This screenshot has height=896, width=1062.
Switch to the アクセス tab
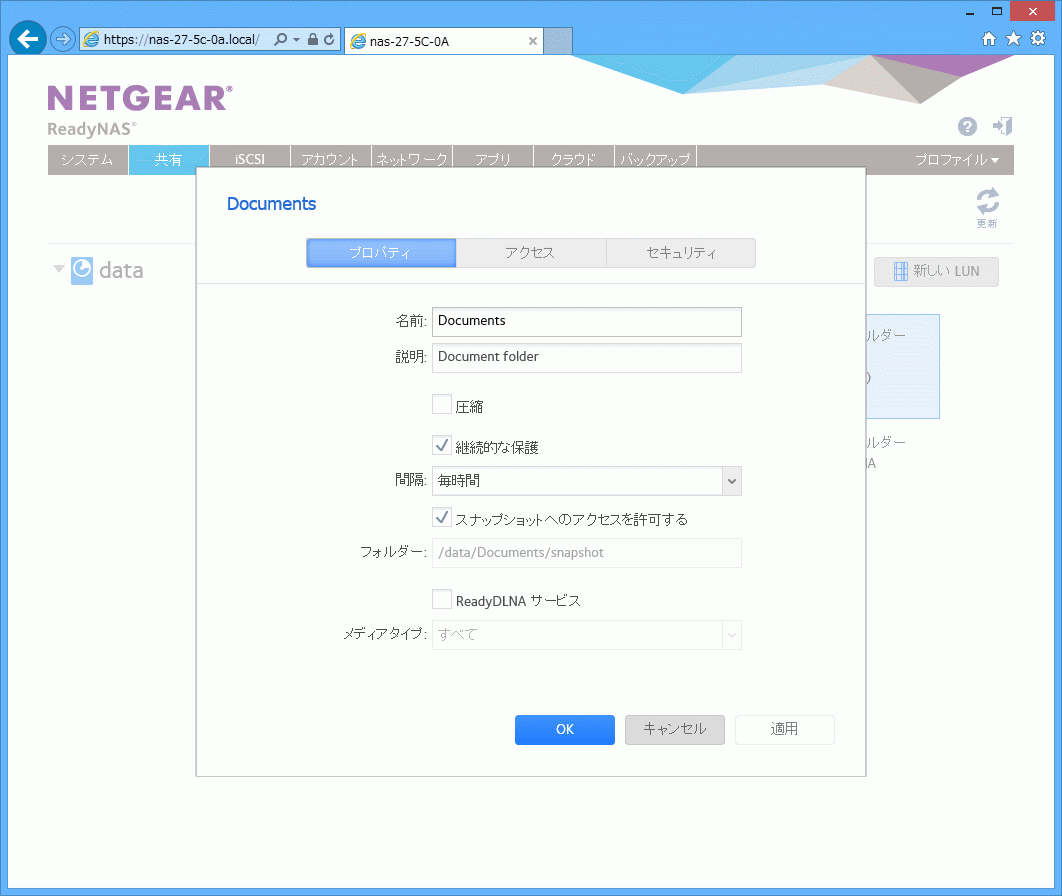pos(530,253)
